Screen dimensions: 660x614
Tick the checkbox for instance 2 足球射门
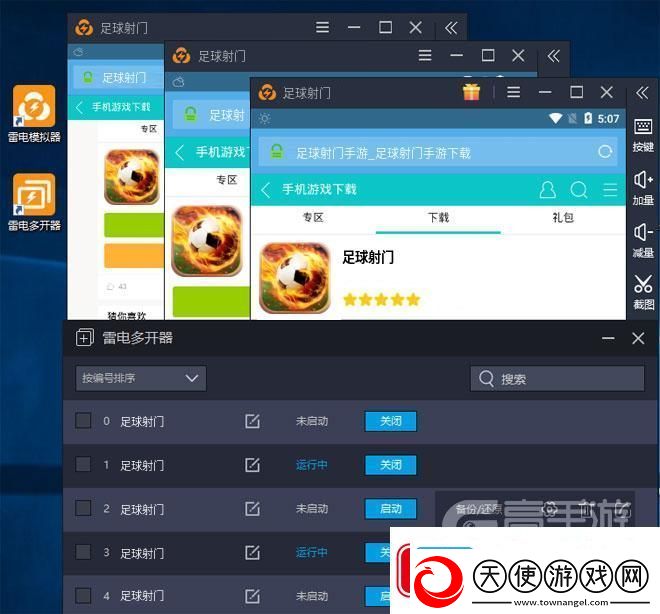click(x=83, y=508)
